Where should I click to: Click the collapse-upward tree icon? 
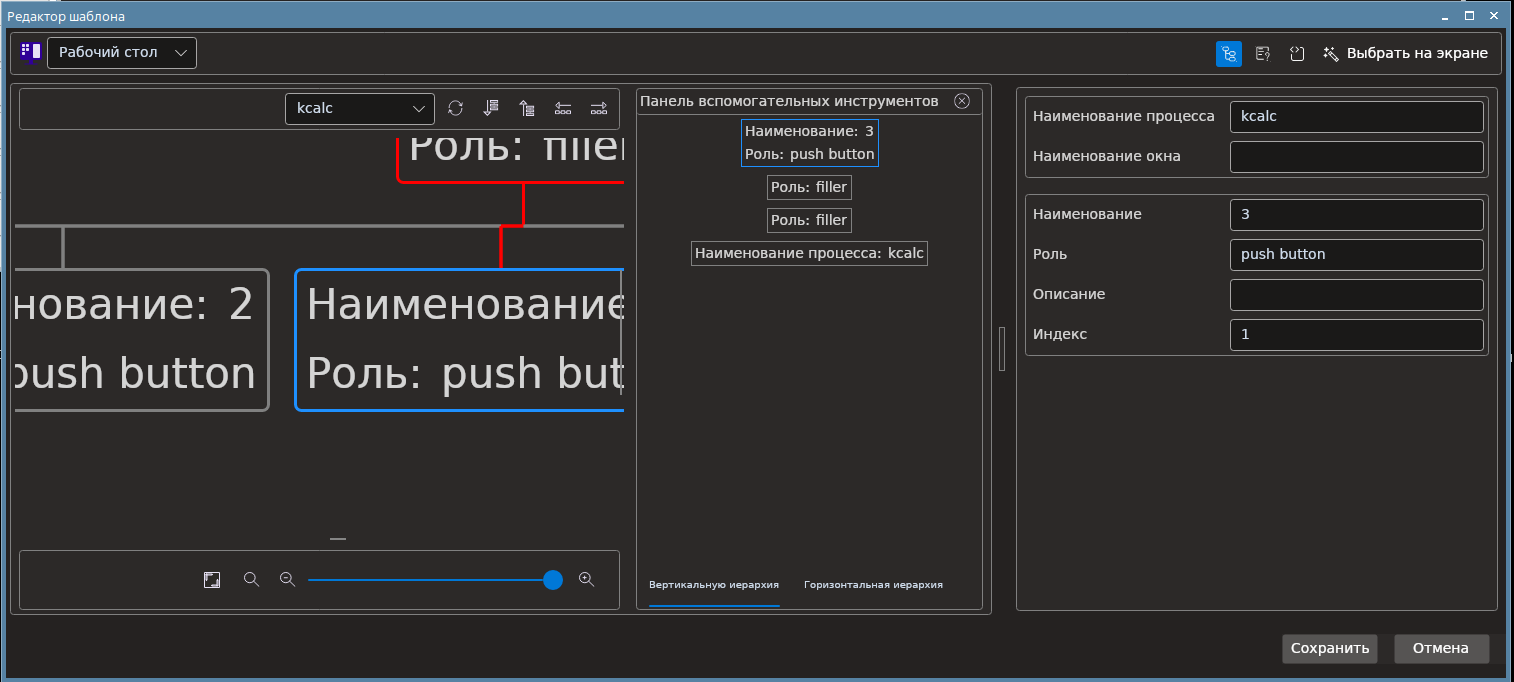click(x=527, y=108)
